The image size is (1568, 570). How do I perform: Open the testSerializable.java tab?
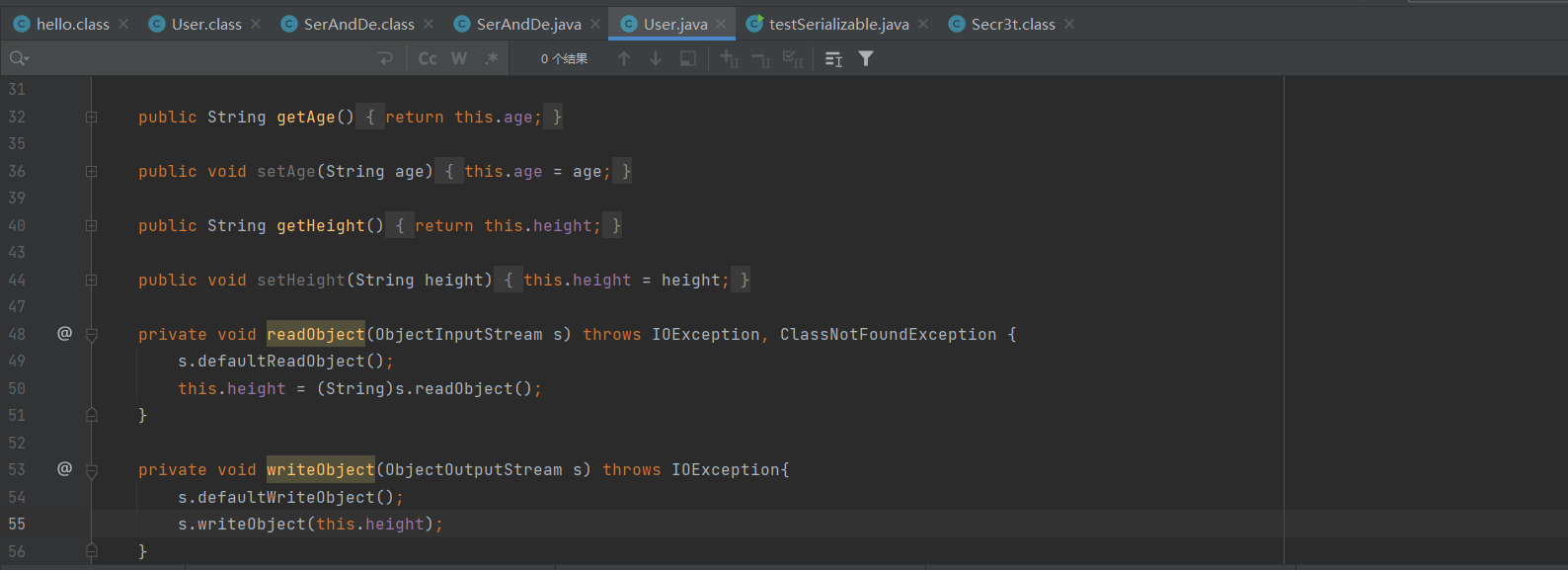point(838,24)
